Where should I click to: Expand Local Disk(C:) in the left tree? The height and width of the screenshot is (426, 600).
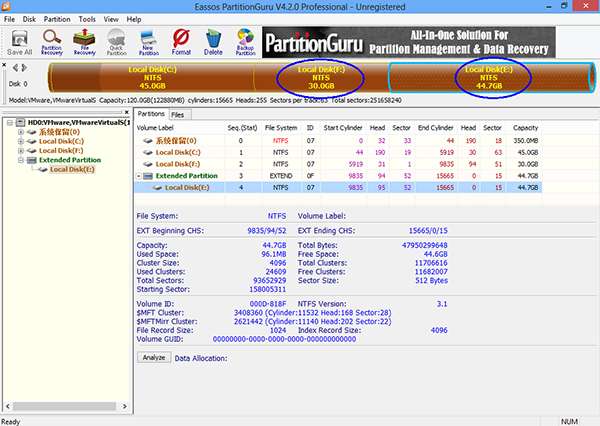[21, 143]
